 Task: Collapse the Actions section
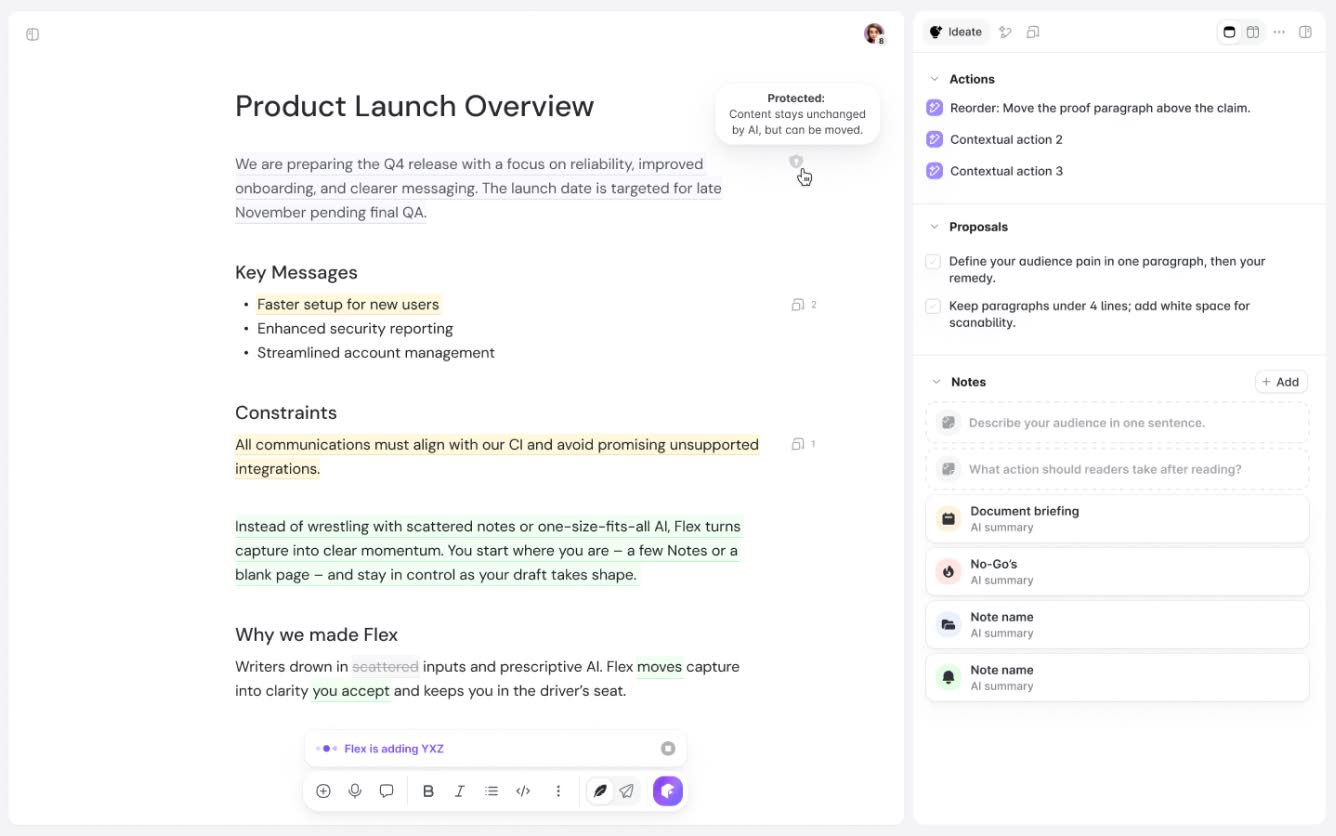point(935,79)
